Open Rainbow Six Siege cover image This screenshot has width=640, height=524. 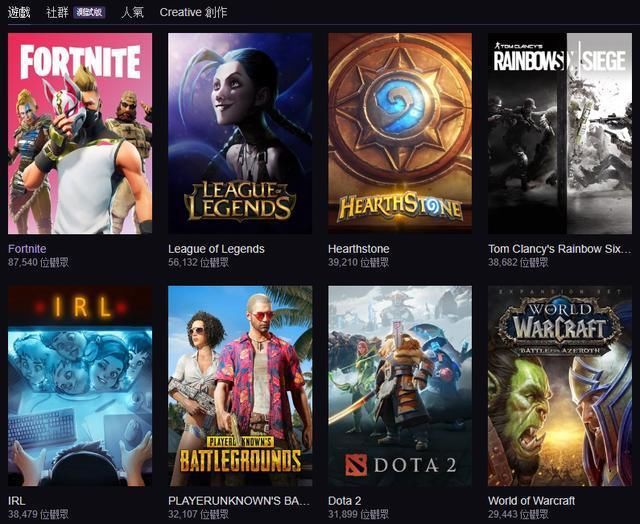click(x=560, y=133)
